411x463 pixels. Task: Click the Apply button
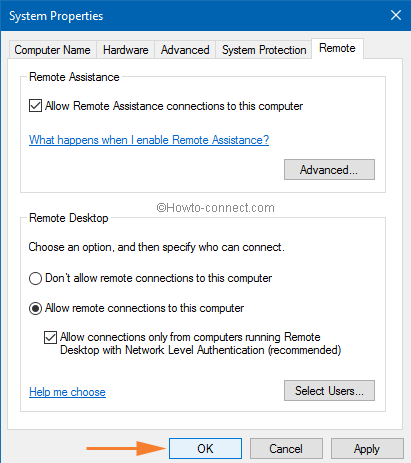367,449
